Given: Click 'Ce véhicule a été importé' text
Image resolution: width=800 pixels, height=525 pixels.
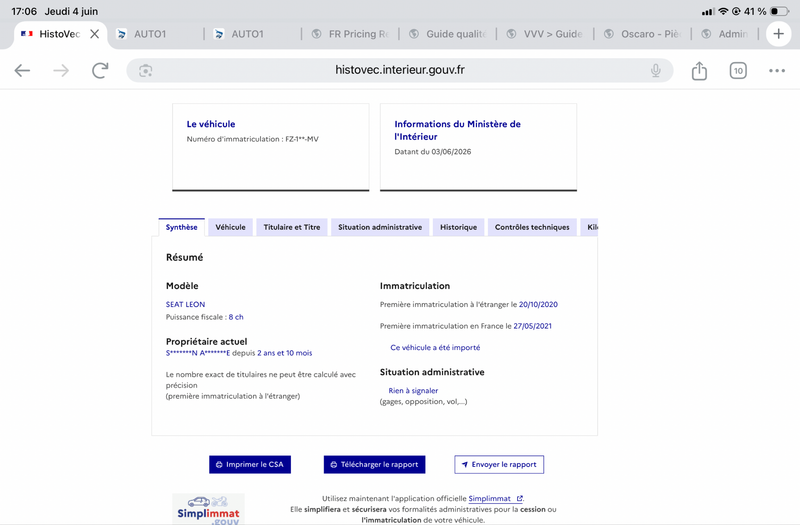Looking at the screenshot, I should point(435,347).
